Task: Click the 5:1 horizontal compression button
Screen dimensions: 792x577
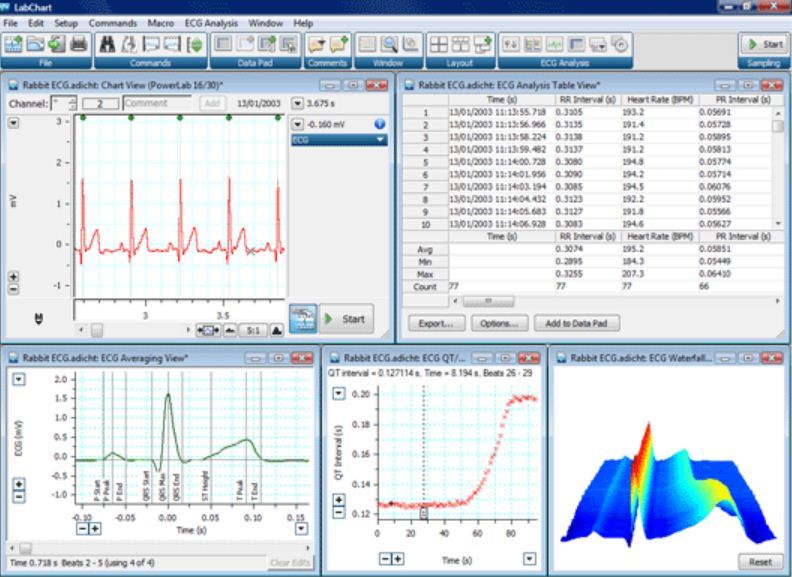Action: pos(254,330)
